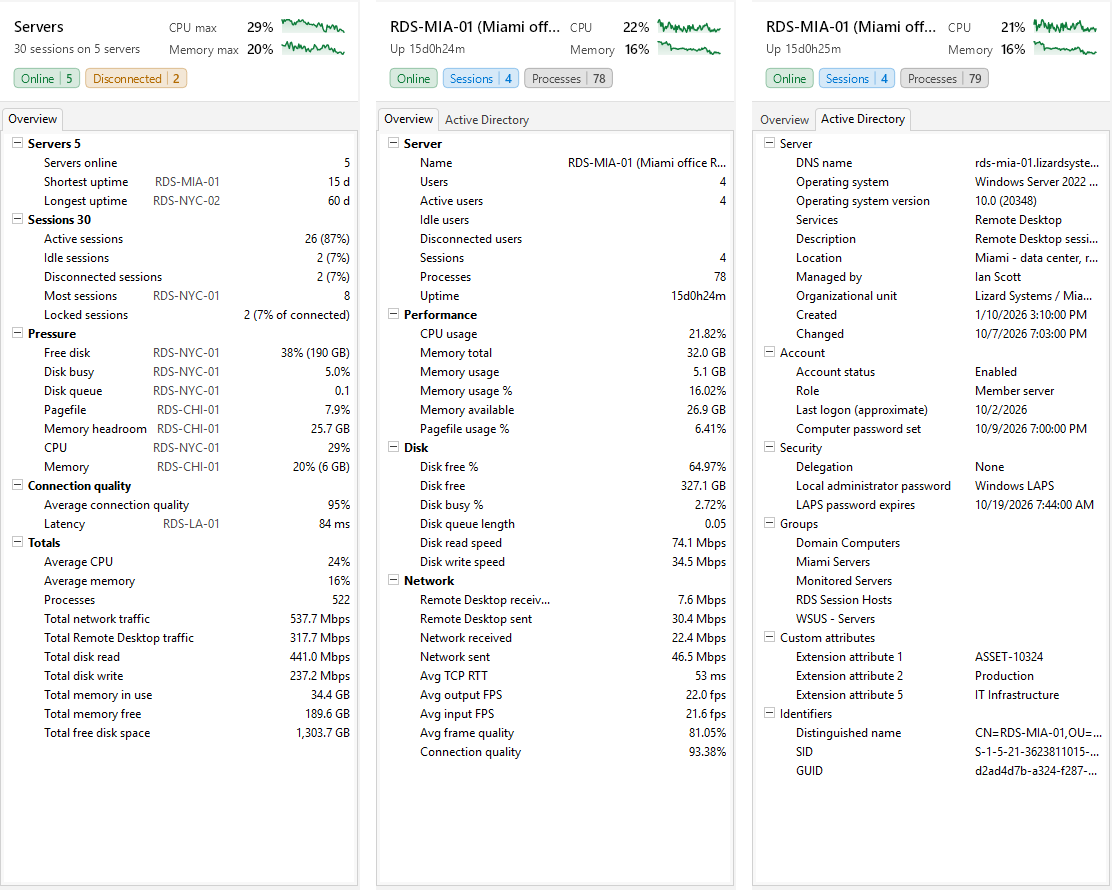This screenshot has height=890, width=1112.
Task: Select the Overview tab in the middle panel
Action: coord(408,119)
